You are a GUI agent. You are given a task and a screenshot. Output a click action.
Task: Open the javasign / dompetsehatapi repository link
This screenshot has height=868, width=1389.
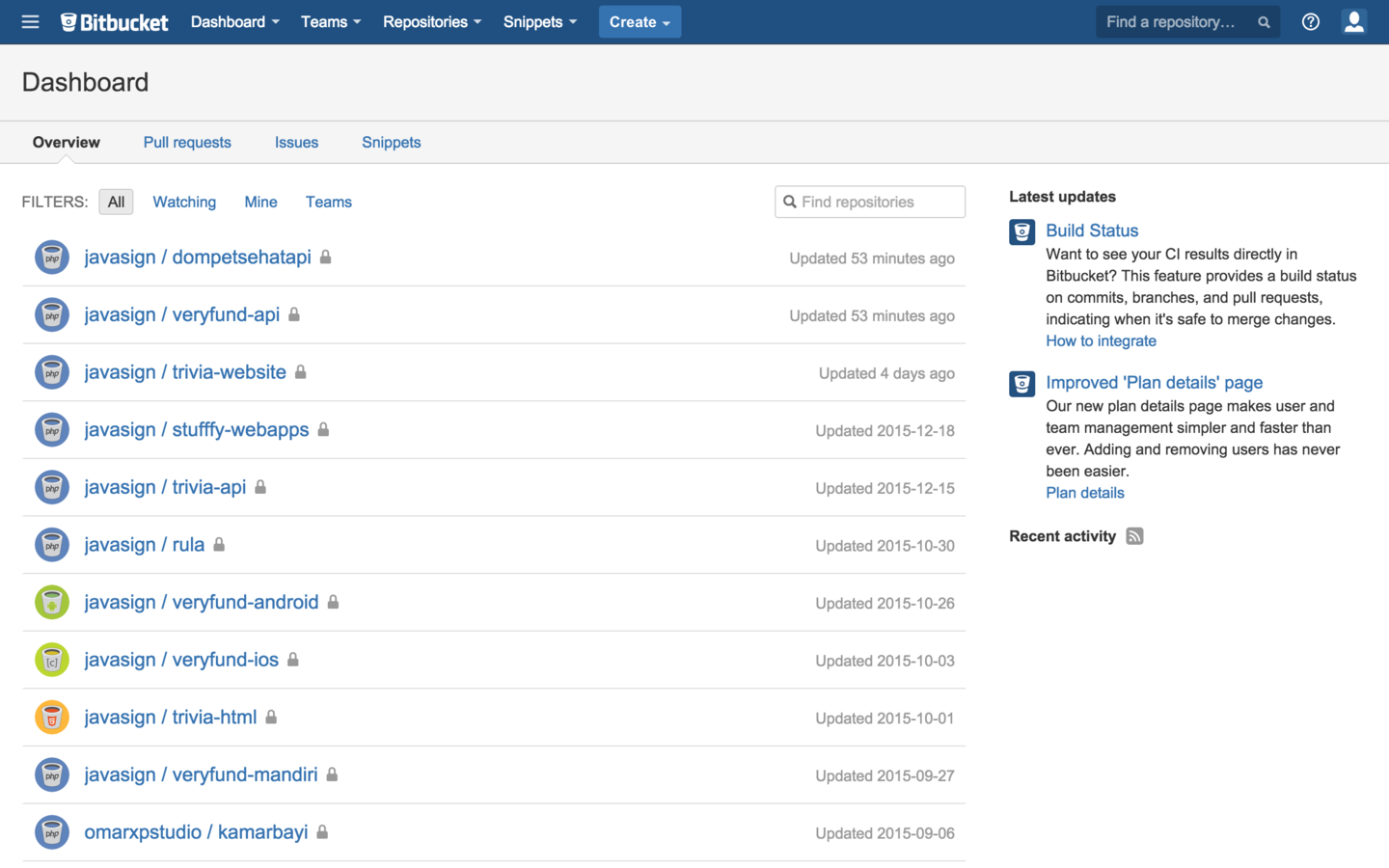(198, 257)
